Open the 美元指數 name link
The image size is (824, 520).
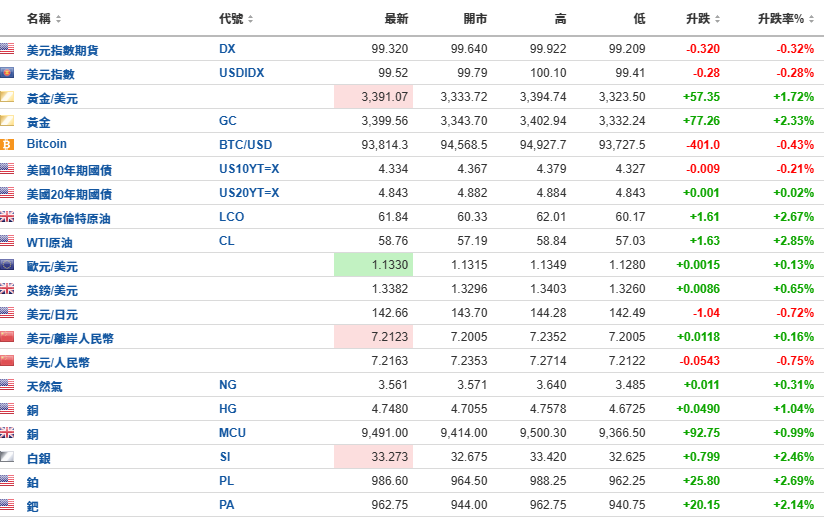[x=50, y=74]
